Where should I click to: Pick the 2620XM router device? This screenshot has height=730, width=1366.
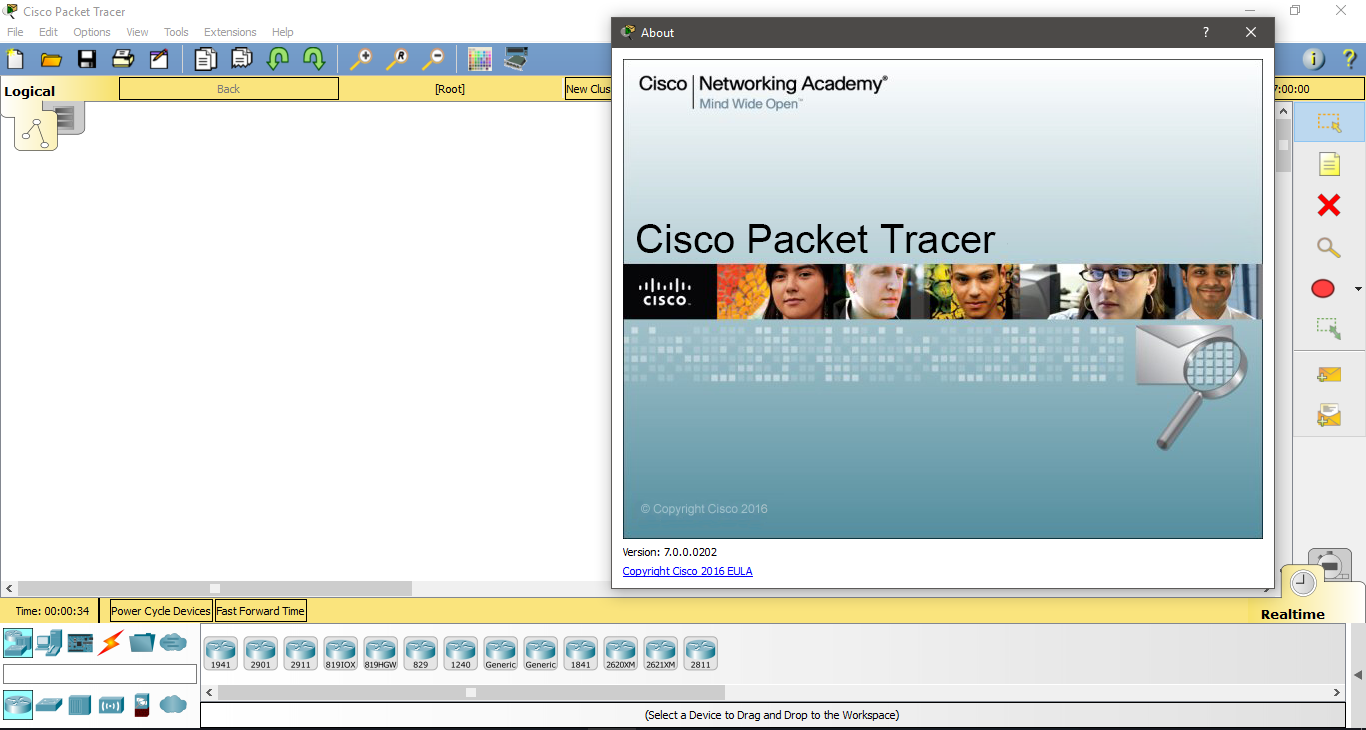[621, 653]
